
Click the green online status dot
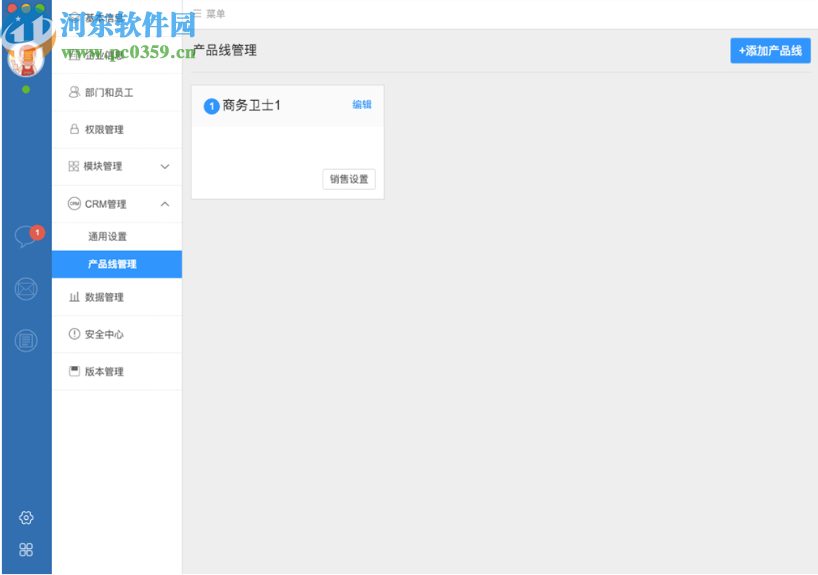pyautogui.click(x=26, y=90)
